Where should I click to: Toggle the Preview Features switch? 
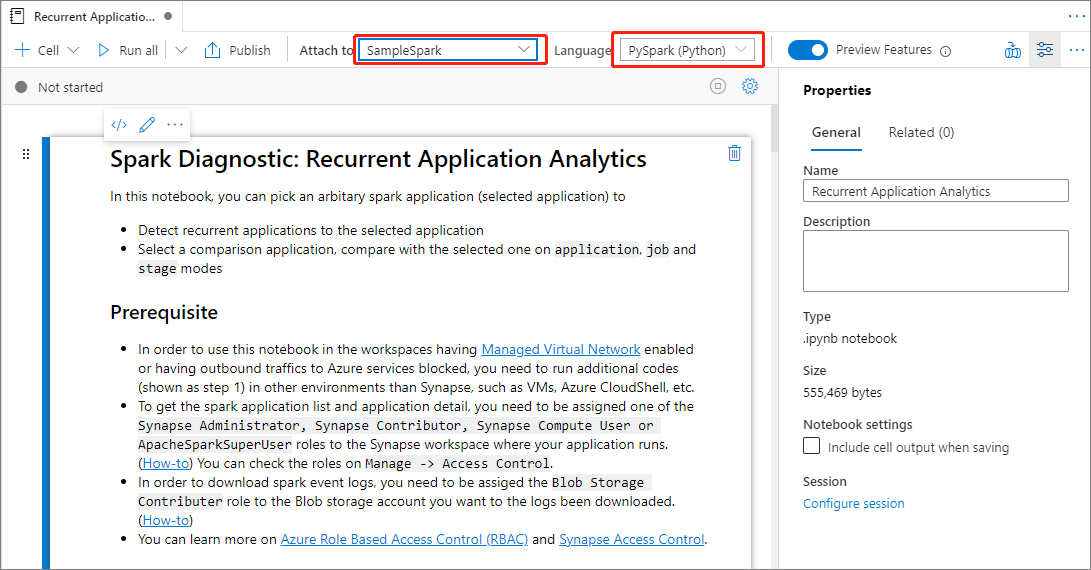click(x=807, y=50)
